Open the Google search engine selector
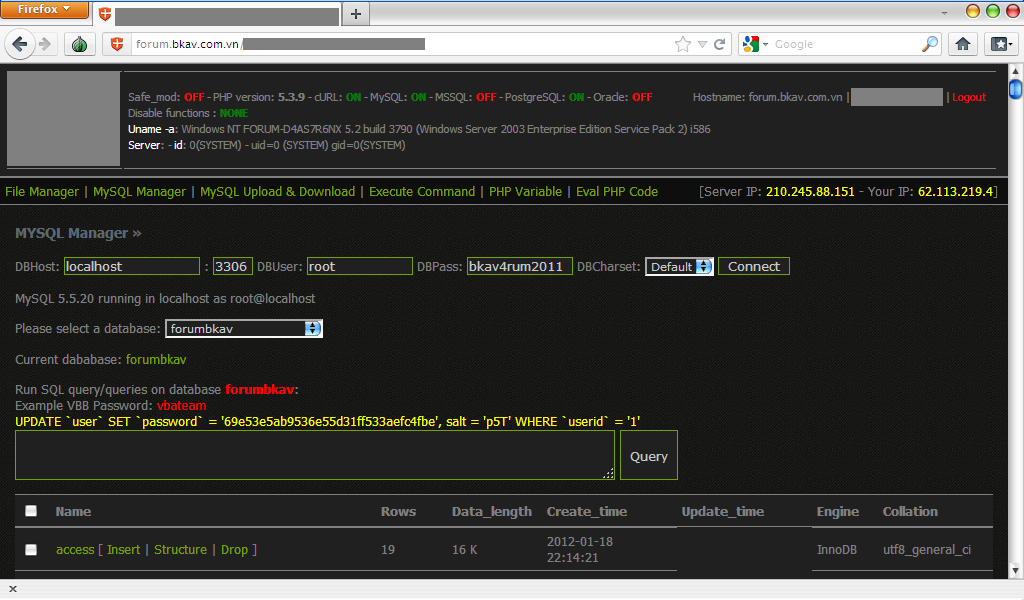Screen dimensions: 1024x600 coord(755,44)
